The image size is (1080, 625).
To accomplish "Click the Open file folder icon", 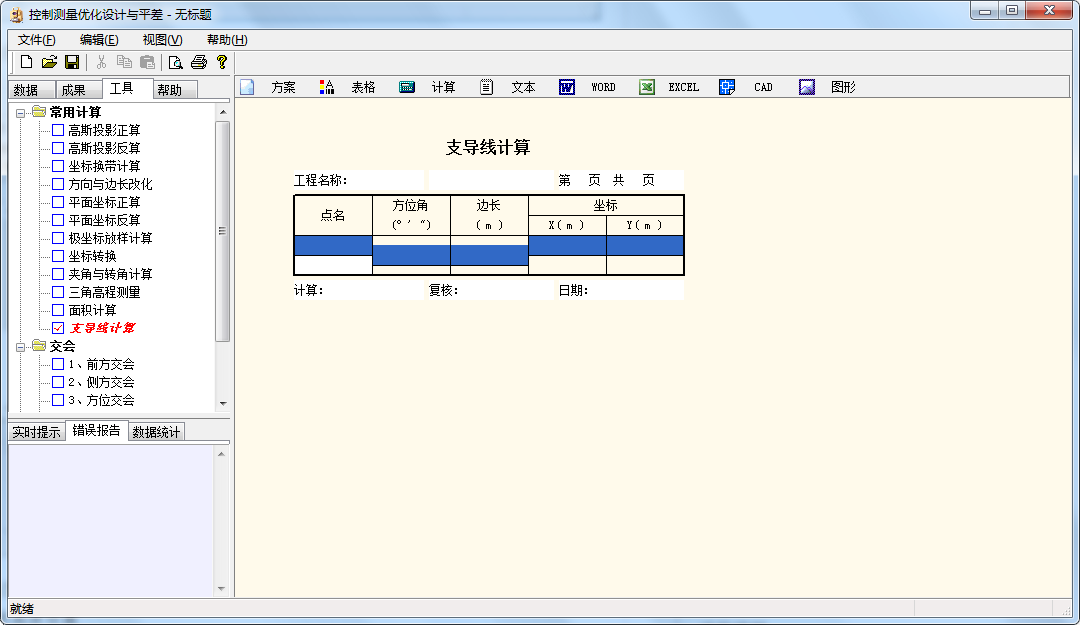I will [49, 62].
